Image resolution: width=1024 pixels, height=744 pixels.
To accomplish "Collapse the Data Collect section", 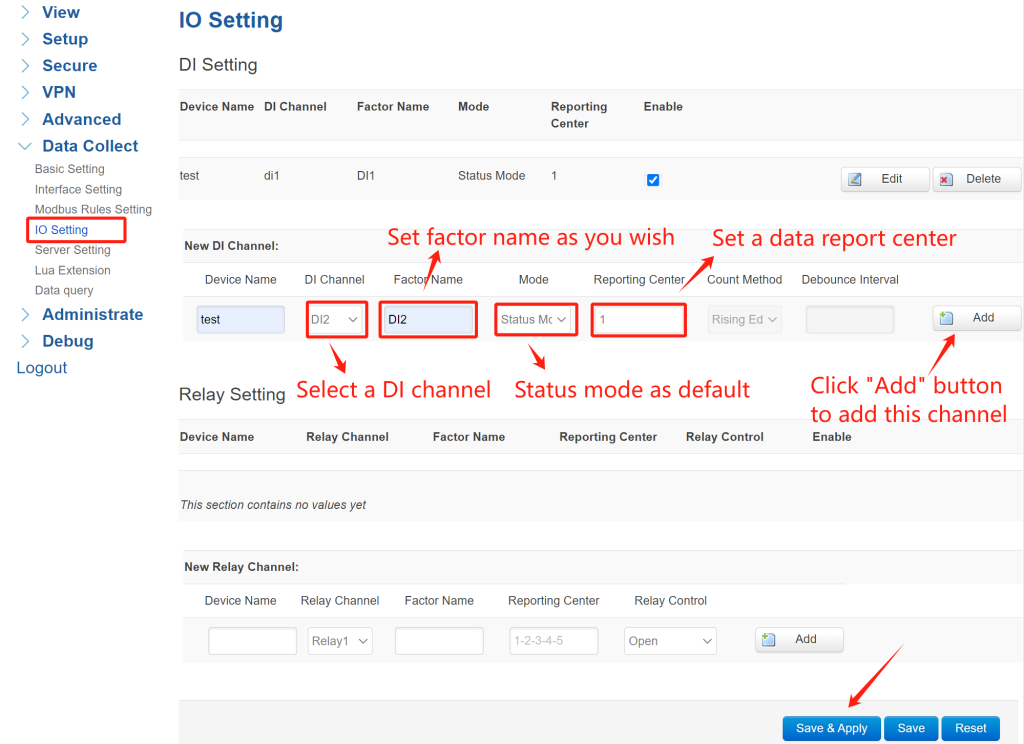I will pos(88,146).
